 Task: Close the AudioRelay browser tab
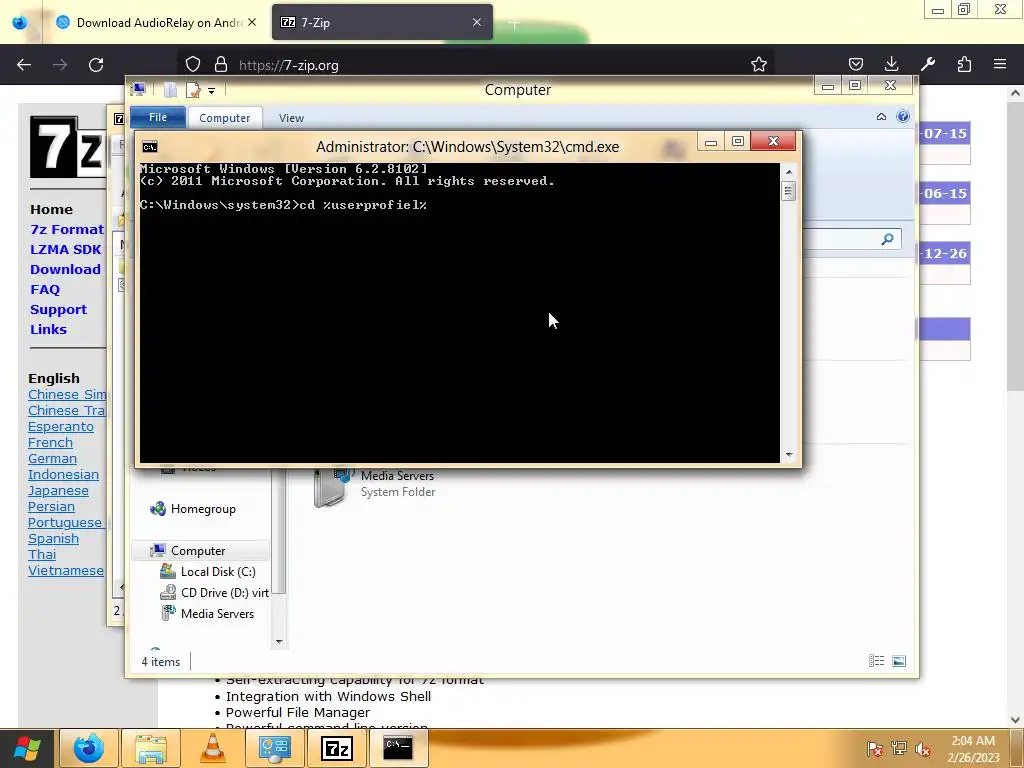pos(252,22)
